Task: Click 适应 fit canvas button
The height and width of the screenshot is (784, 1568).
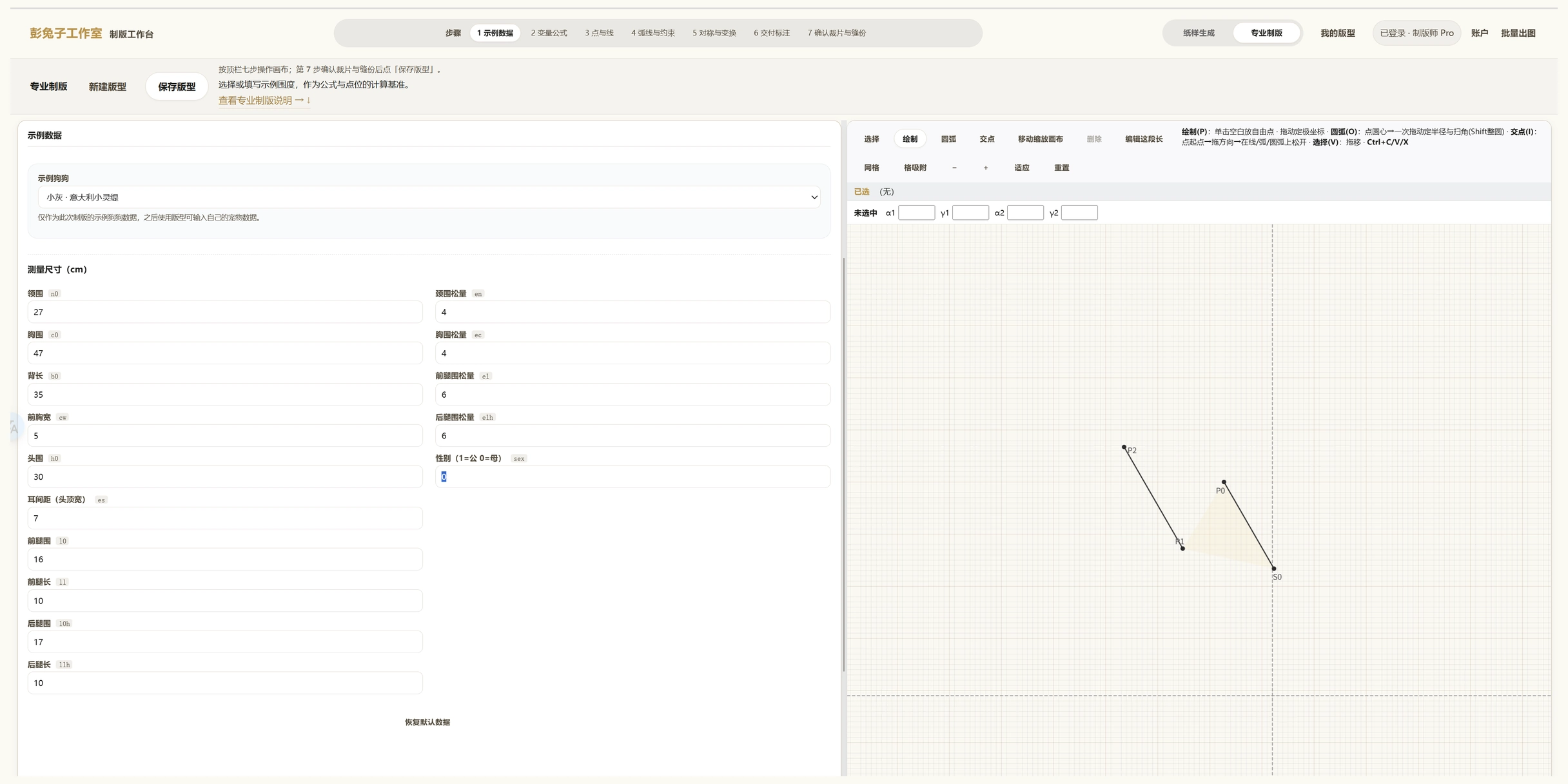Action: (x=1021, y=168)
